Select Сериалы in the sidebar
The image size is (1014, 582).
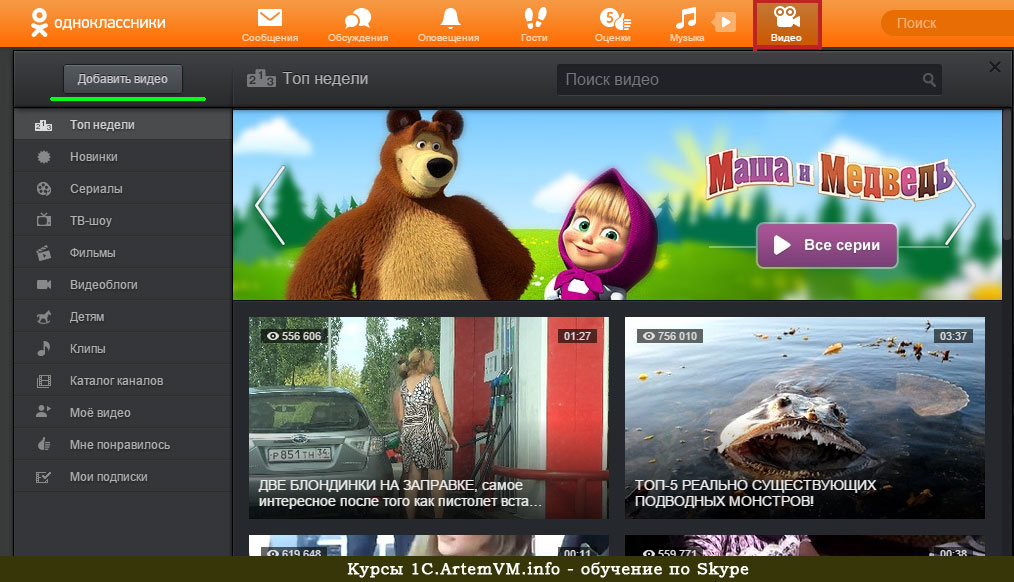(123, 189)
